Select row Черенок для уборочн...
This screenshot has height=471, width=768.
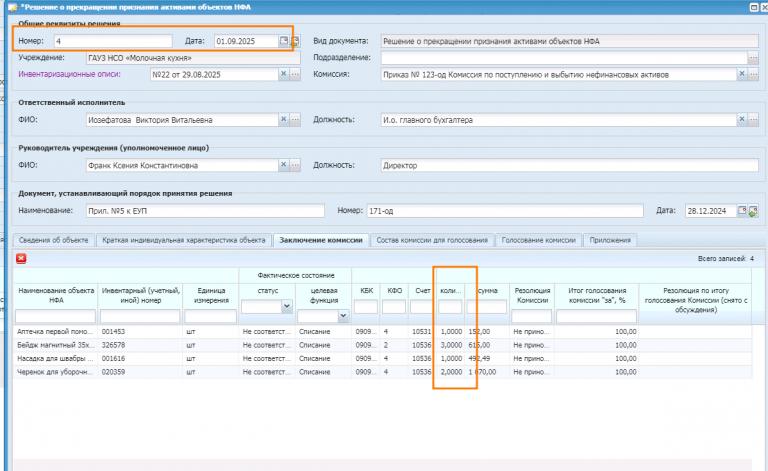[382, 372]
